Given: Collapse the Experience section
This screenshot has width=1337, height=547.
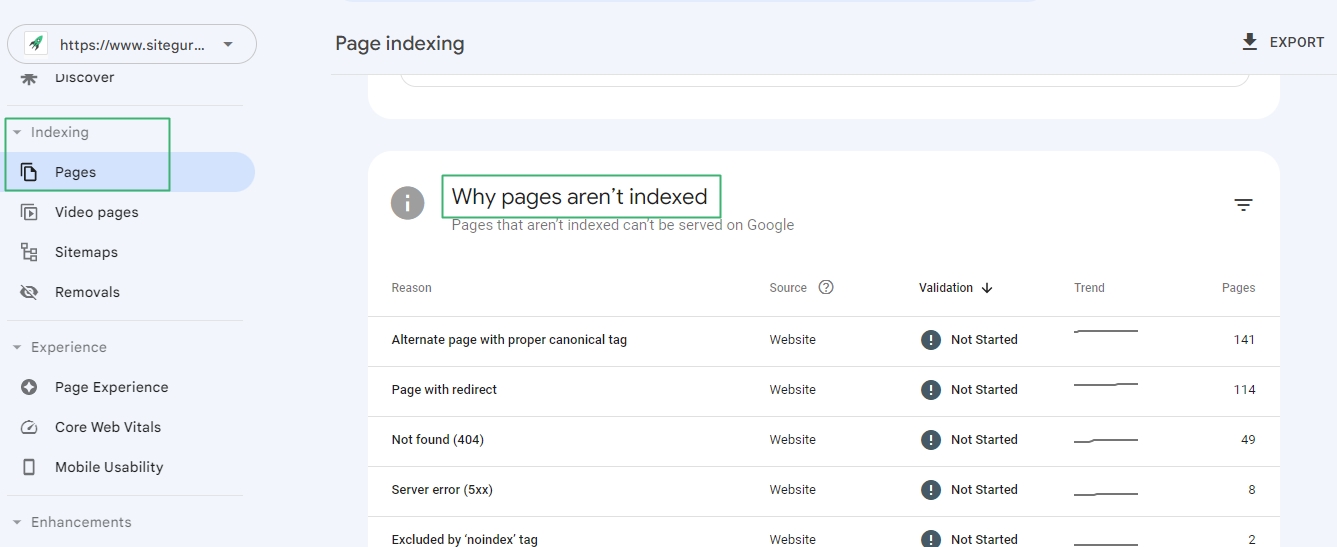Looking at the screenshot, I should [17, 347].
